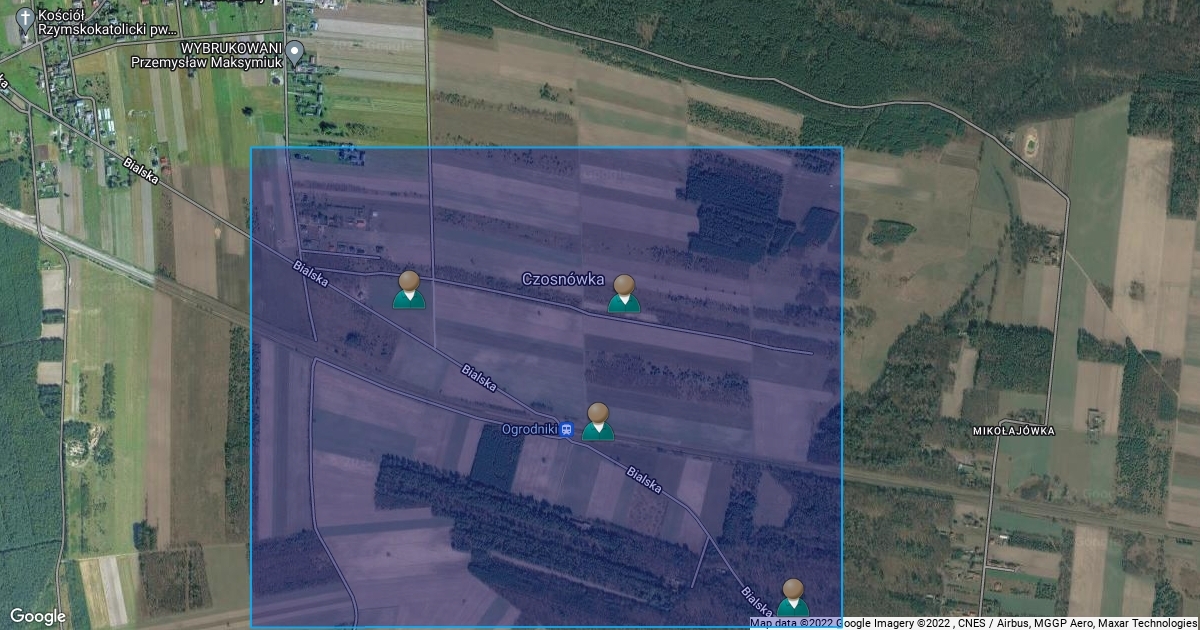Select the WYBRUKOWANI grey location pin

point(294,51)
